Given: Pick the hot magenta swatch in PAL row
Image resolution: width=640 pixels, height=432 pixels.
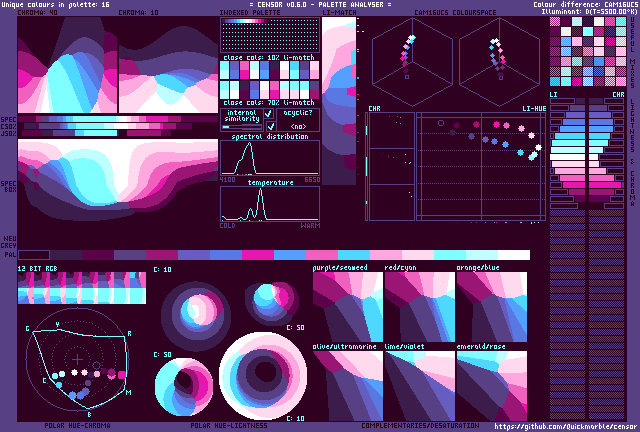Looking at the screenshot, I should coord(258,255).
